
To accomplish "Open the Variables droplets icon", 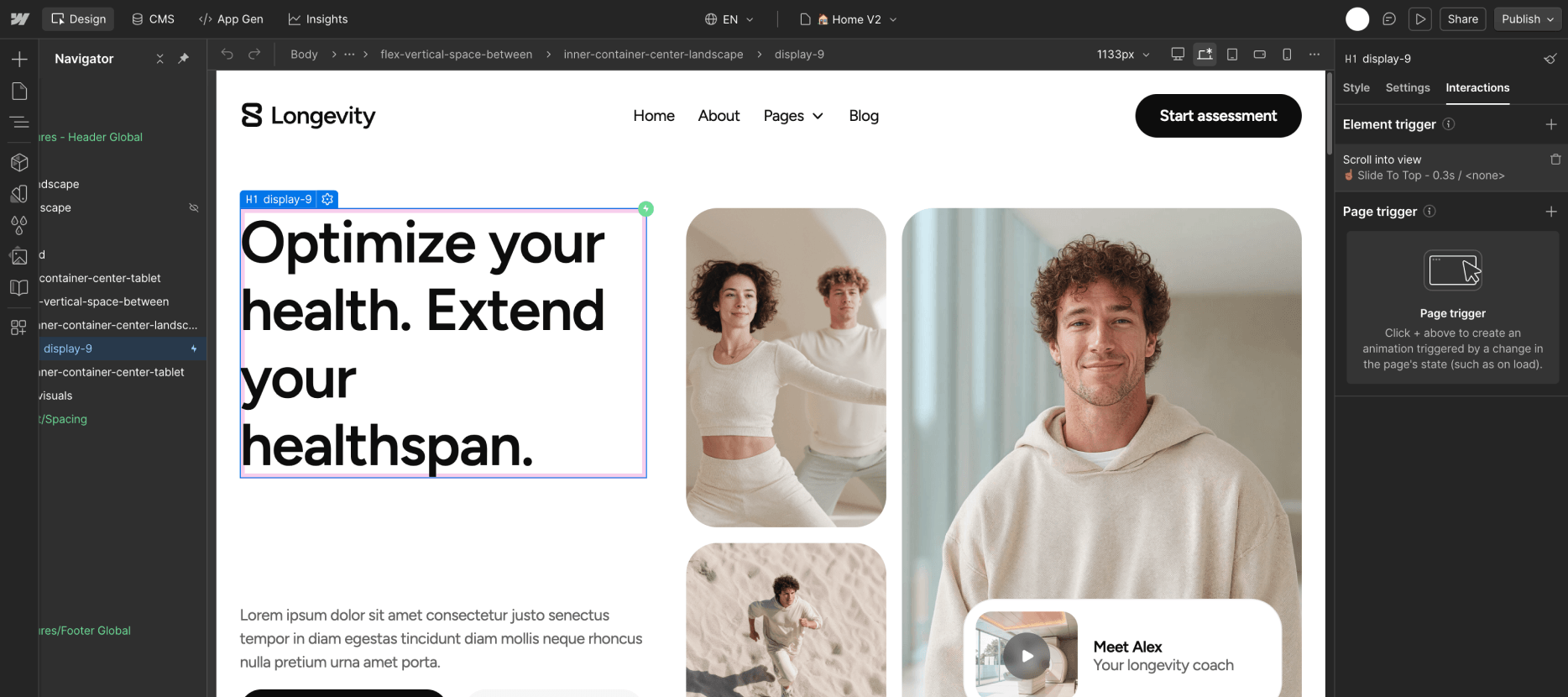I will tap(19, 225).
